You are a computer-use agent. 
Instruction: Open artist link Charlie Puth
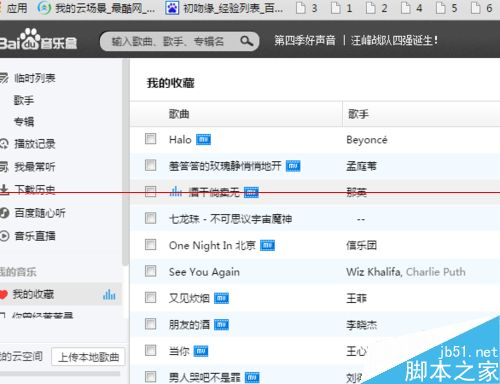pyautogui.click(x=436, y=272)
